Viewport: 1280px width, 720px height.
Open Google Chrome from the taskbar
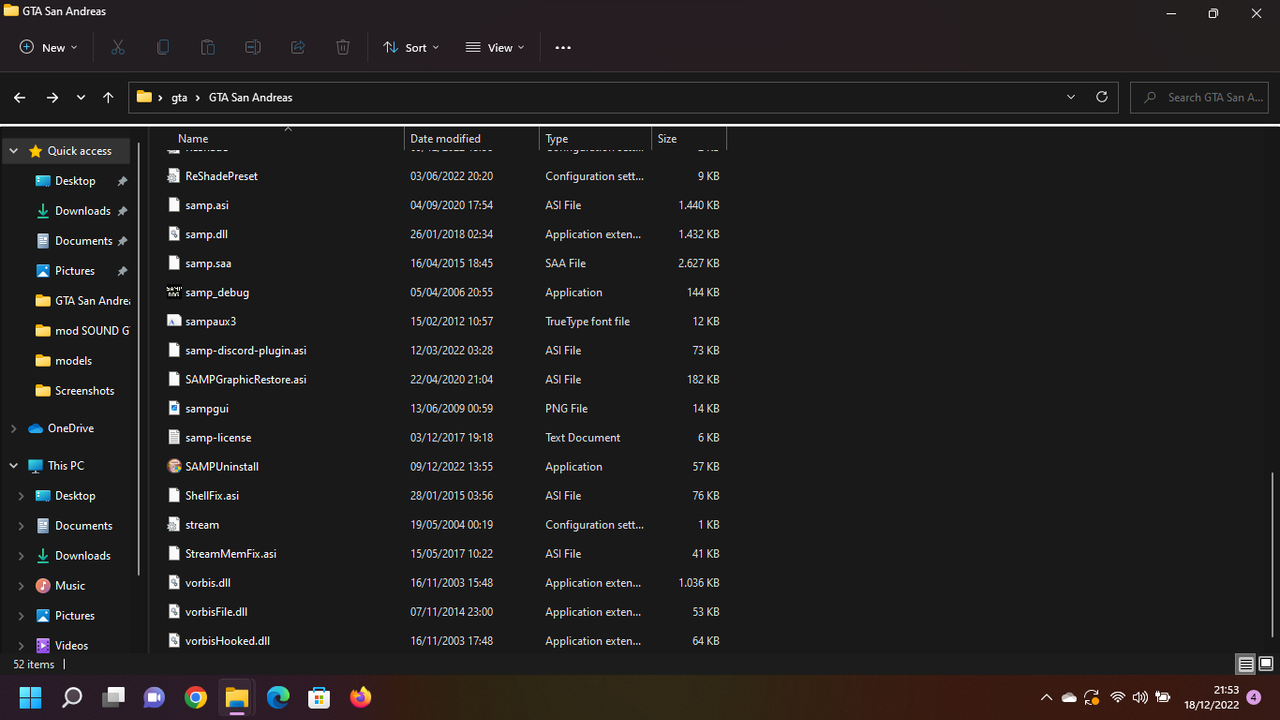(x=196, y=697)
